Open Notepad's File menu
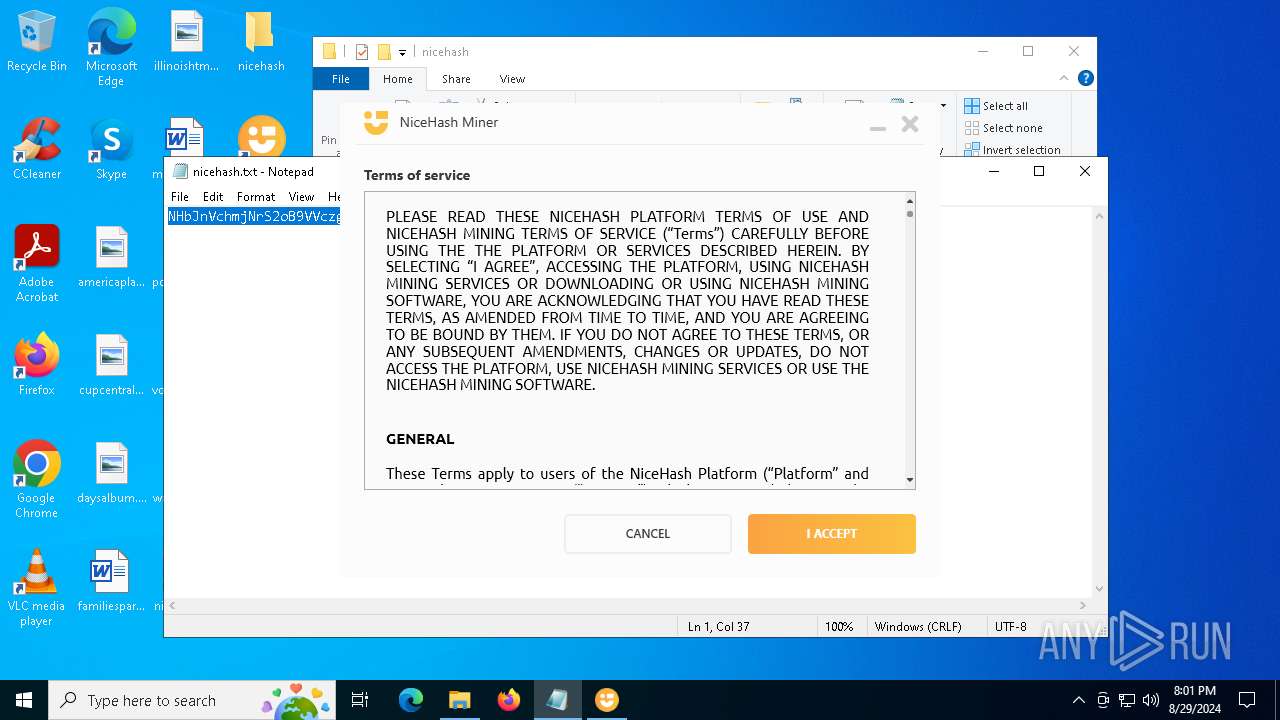 coord(180,197)
